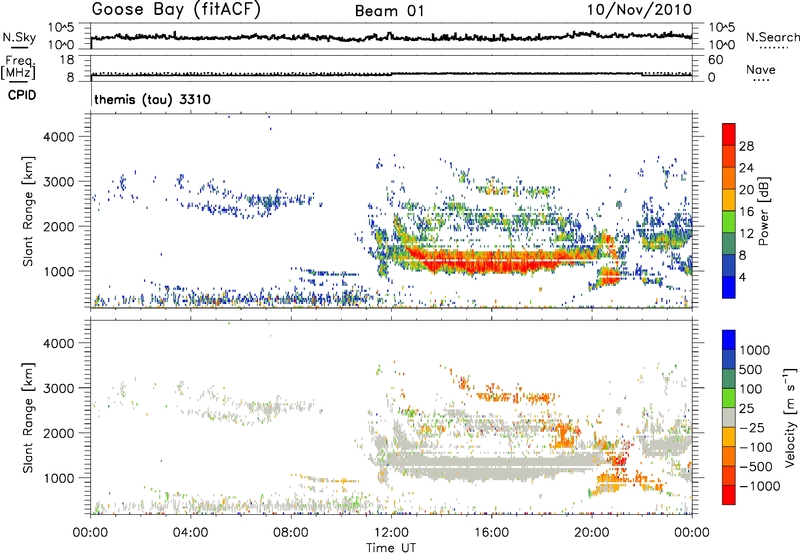Select the '100' tick on Velocity colorbar
Image resolution: width=800 pixels, height=554 pixels.
pyautogui.click(x=752, y=389)
